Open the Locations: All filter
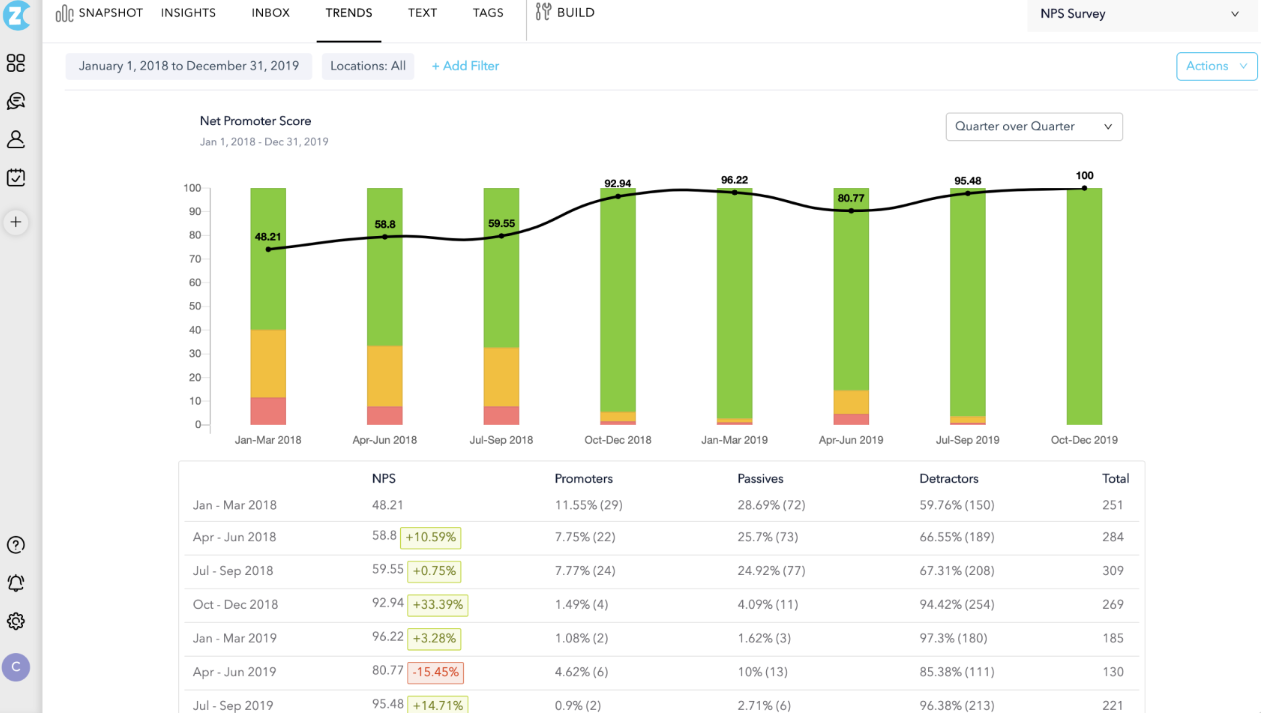This screenshot has height=713, width=1261. coord(368,66)
